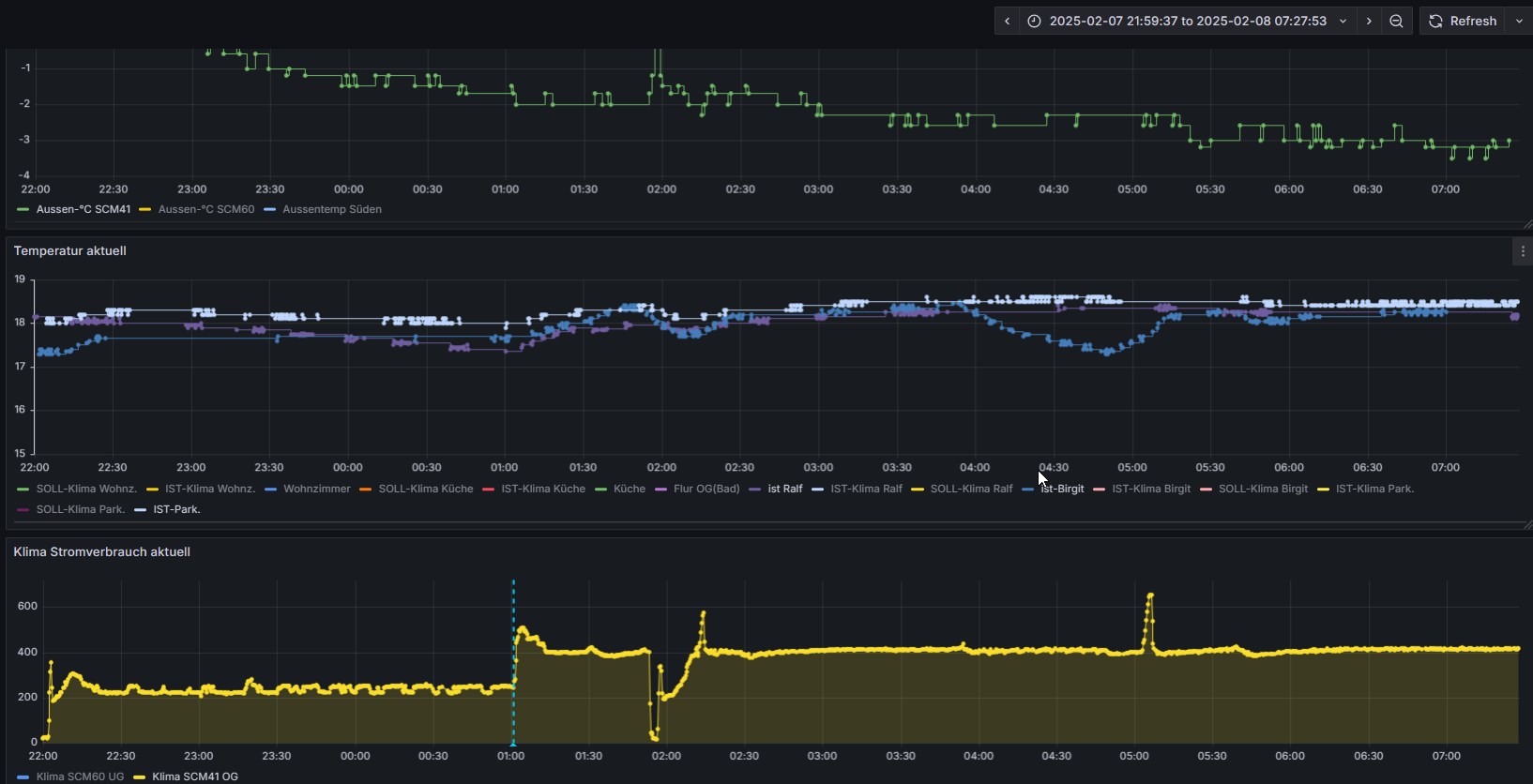Expand the time range picker chevron
Image resolution: width=1533 pixels, height=784 pixels.
1343,21
